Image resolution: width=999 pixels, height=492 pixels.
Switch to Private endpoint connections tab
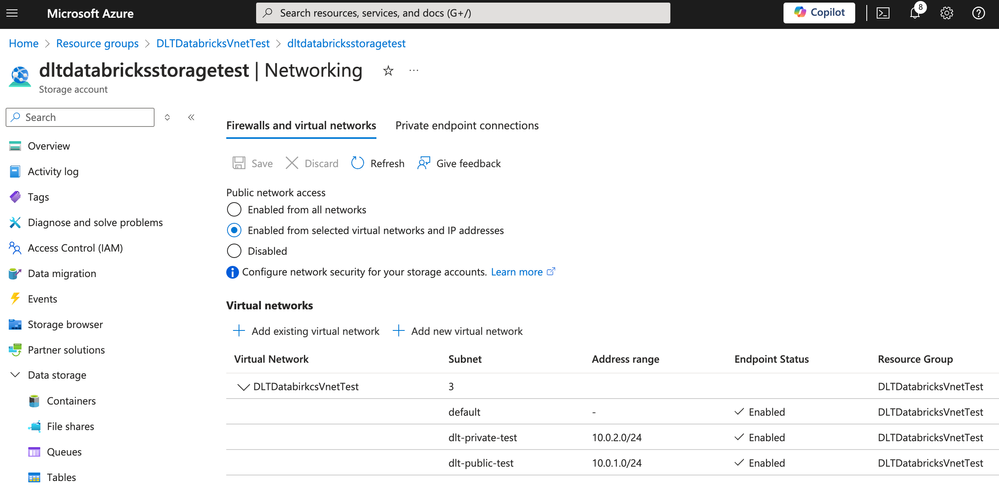pyautogui.click(x=467, y=126)
